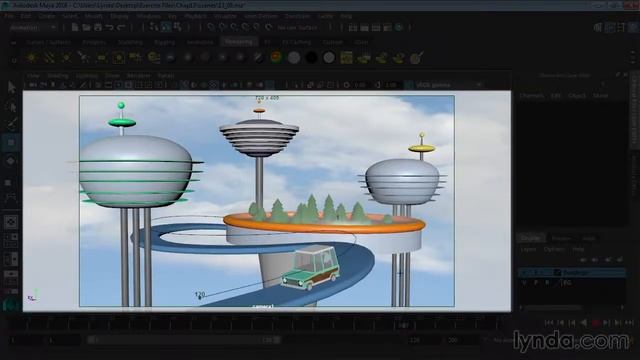Click the Open Scene folder icon
This screenshot has height=360, width=640.
86,27
